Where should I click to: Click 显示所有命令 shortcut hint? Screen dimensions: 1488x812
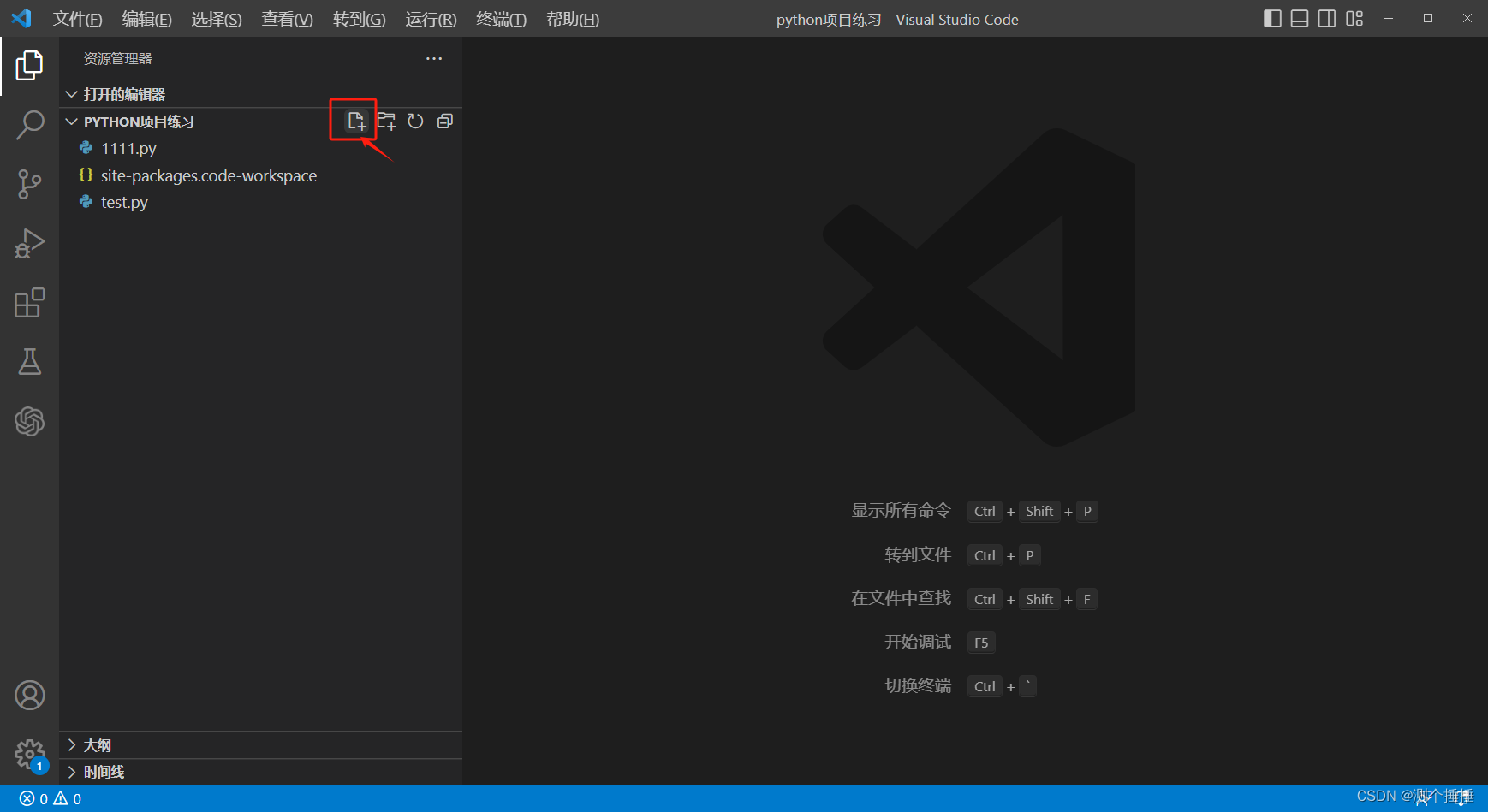tap(901, 511)
